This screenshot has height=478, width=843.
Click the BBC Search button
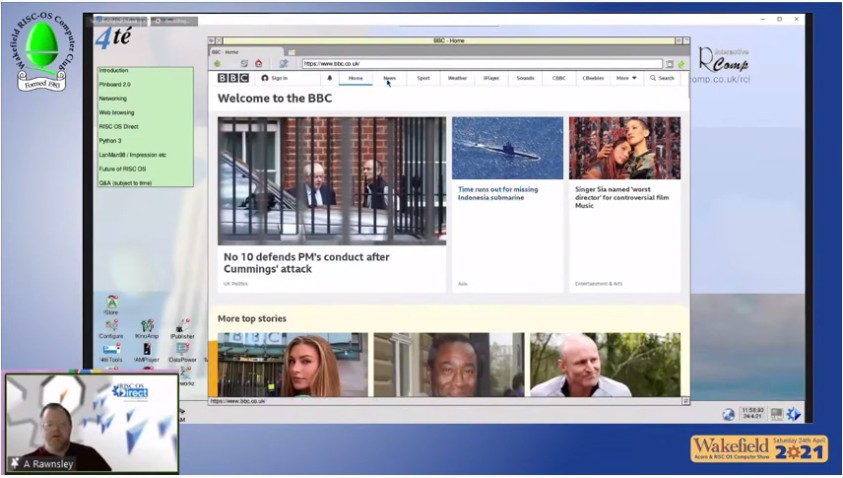(662, 78)
